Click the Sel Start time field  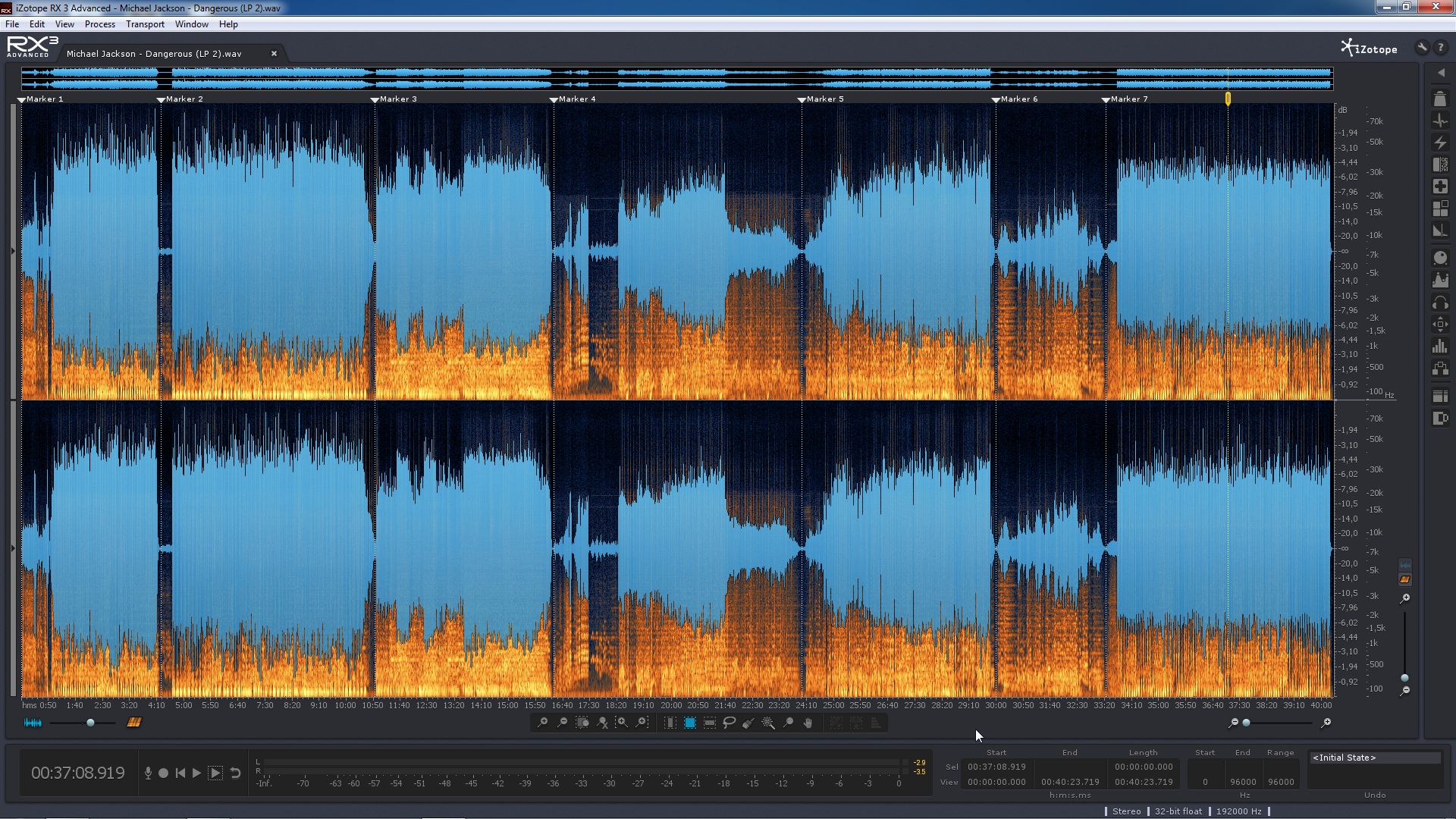click(x=996, y=767)
